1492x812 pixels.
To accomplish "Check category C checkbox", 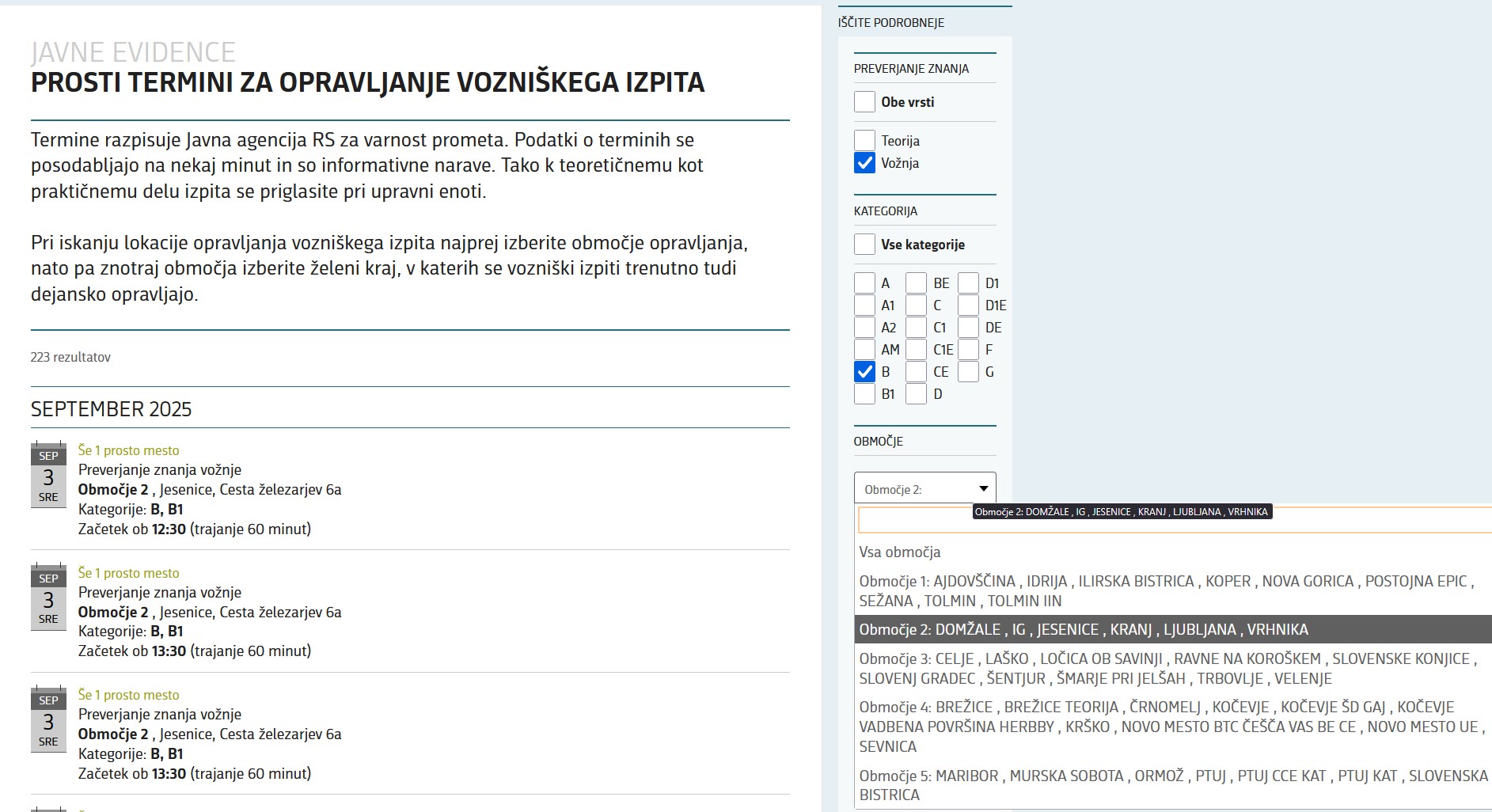I will (916, 305).
